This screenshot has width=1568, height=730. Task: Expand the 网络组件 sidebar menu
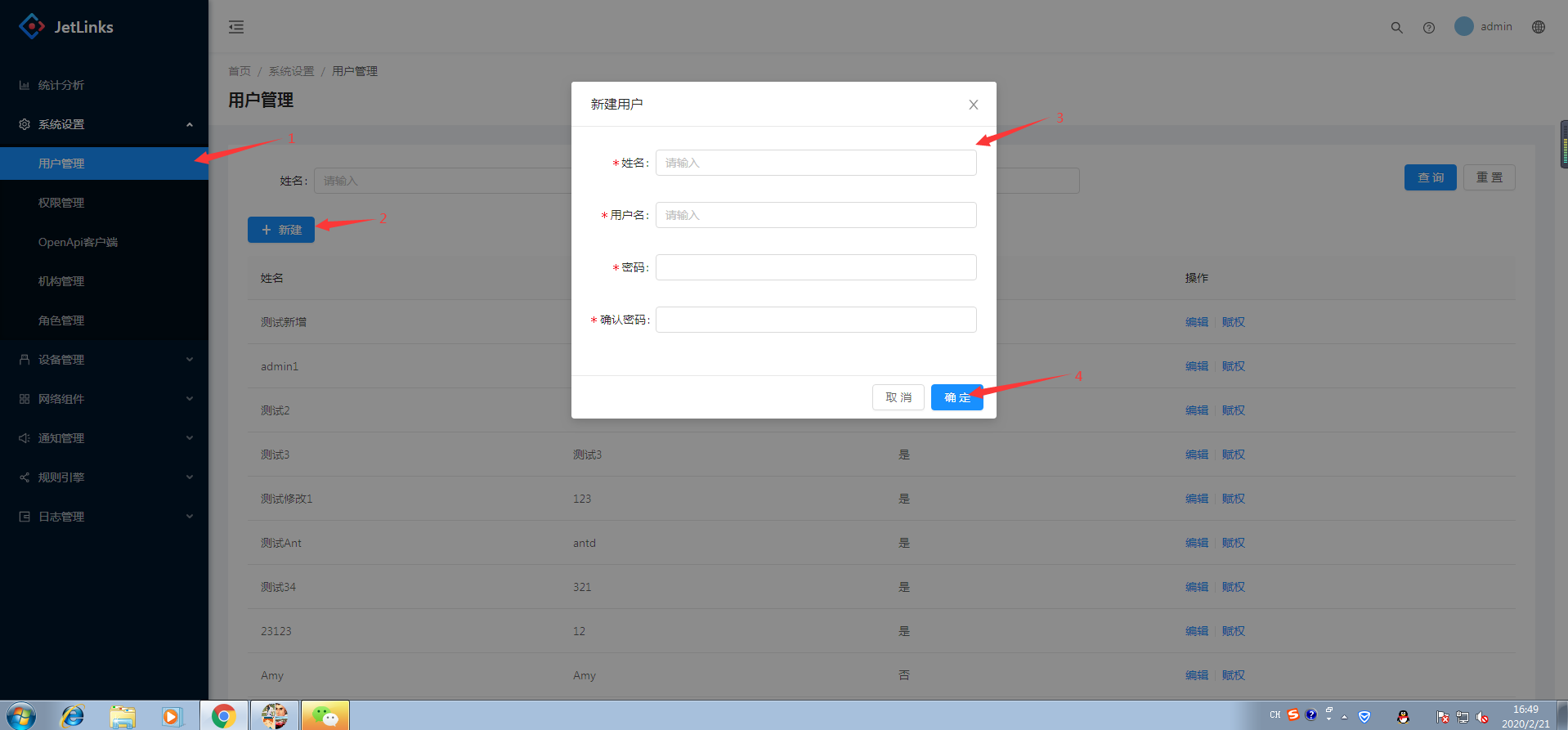click(x=104, y=399)
